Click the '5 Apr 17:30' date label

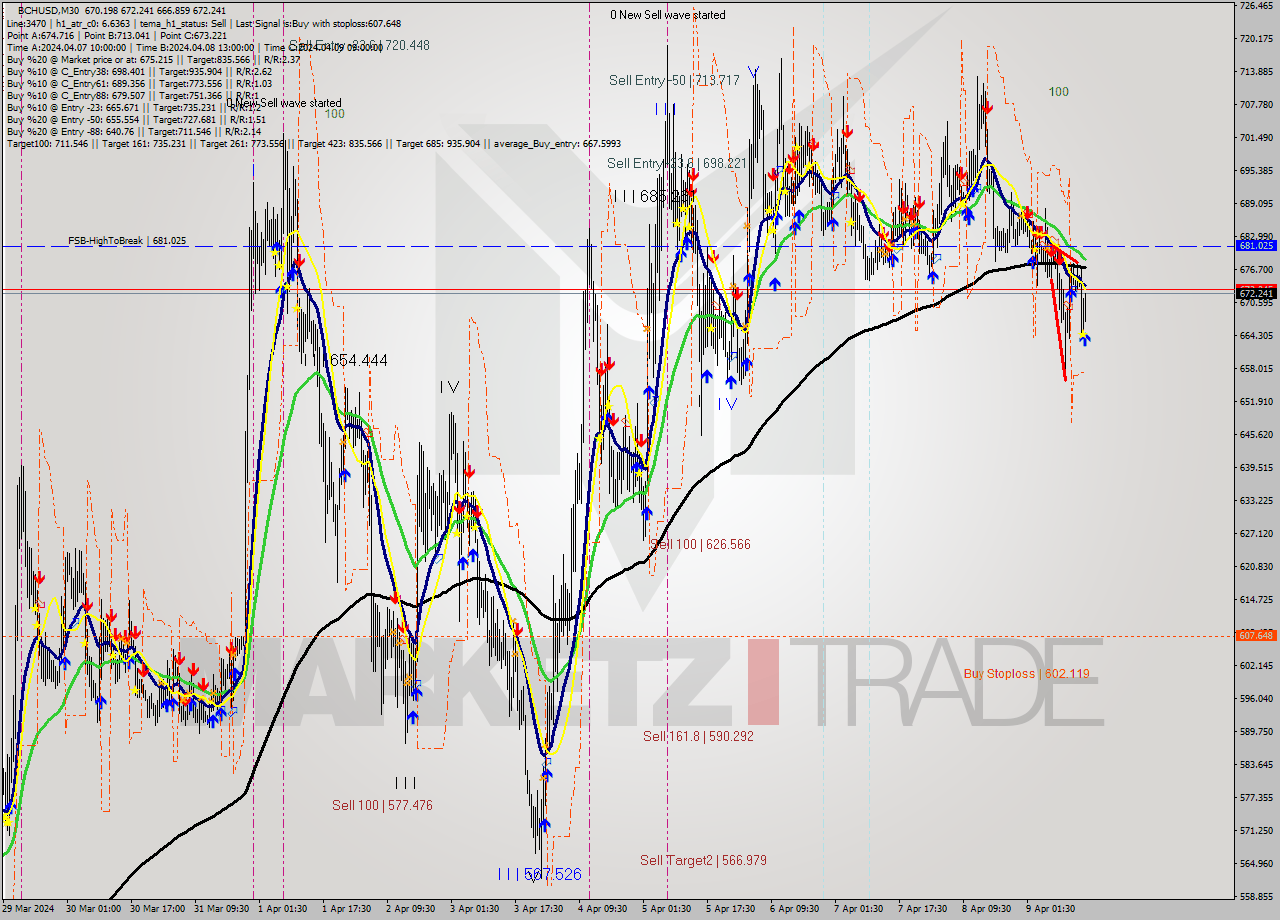click(730, 909)
